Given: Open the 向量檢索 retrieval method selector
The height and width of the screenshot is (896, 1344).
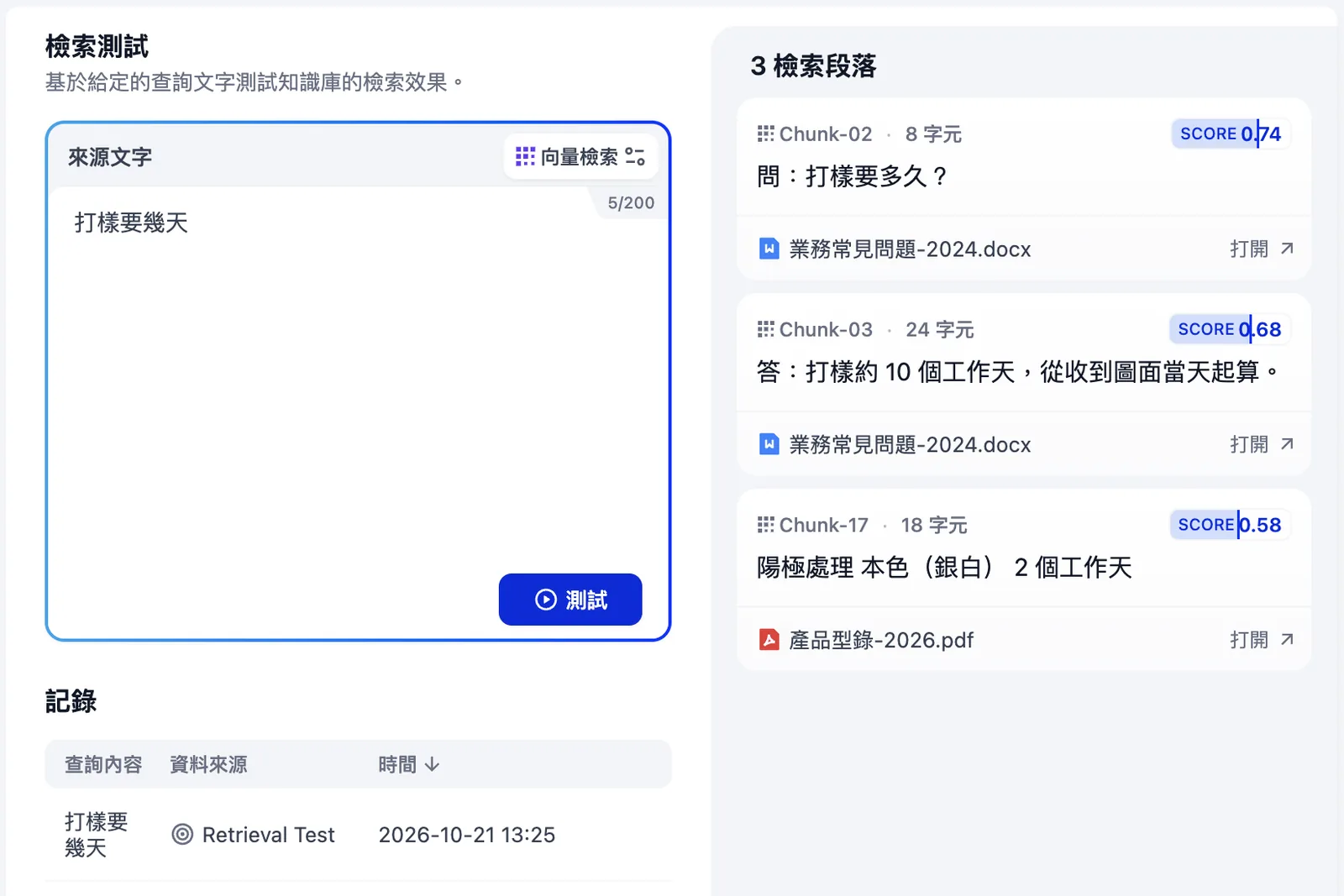Looking at the screenshot, I should click(580, 156).
